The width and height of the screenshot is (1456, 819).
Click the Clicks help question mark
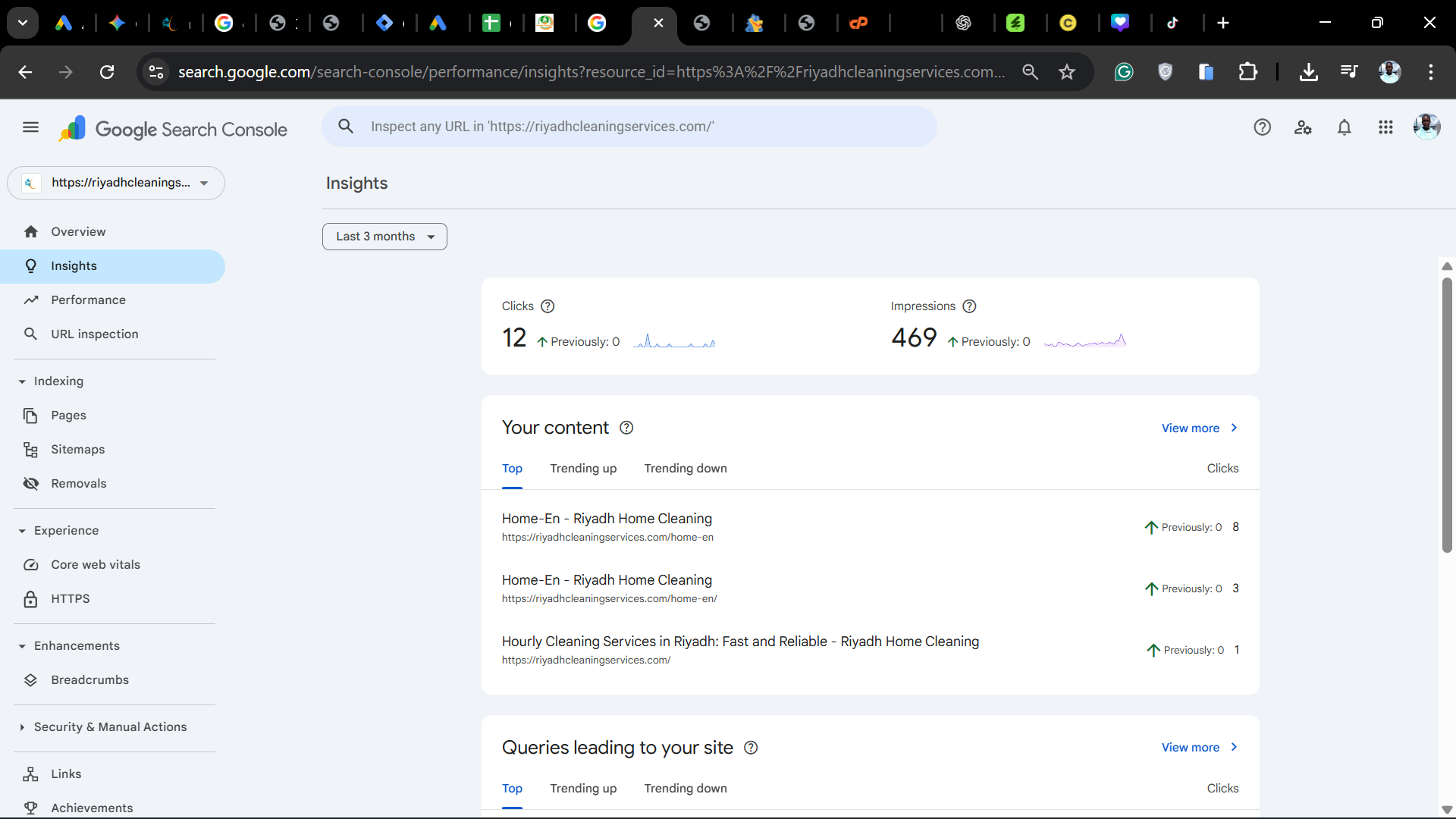click(x=548, y=306)
